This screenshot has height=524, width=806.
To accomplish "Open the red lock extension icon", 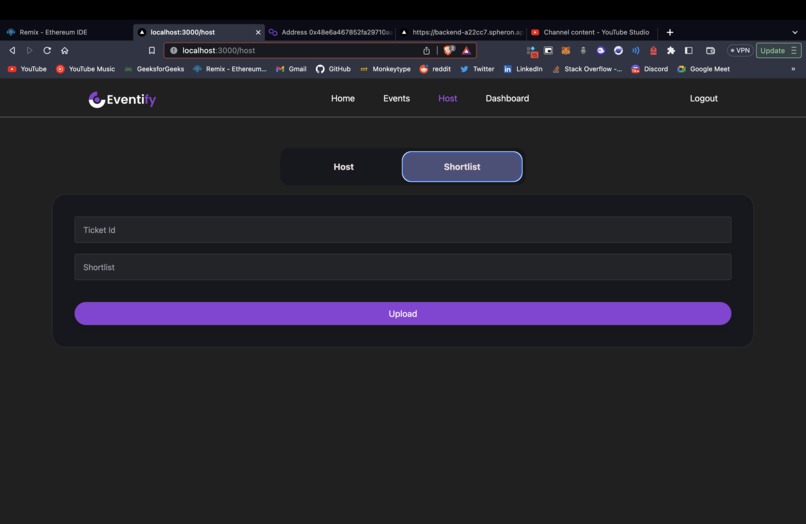I will 653,50.
